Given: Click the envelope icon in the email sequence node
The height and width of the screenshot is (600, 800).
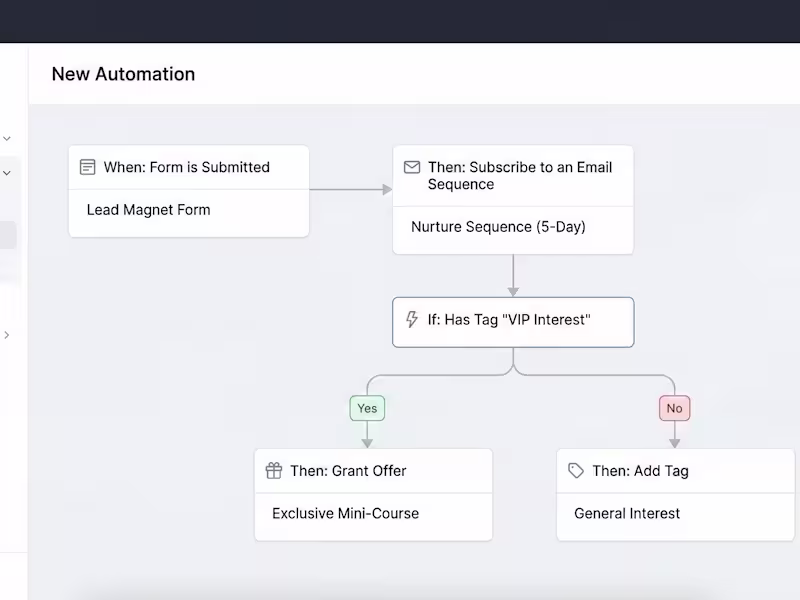Looking at the screenshot, I should 412,167.
